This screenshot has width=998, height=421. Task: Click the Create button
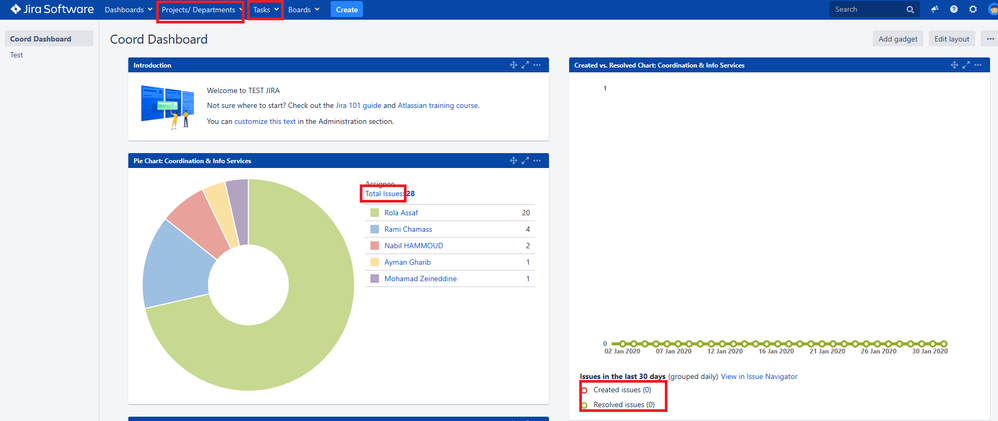click(x=347, y=10)
